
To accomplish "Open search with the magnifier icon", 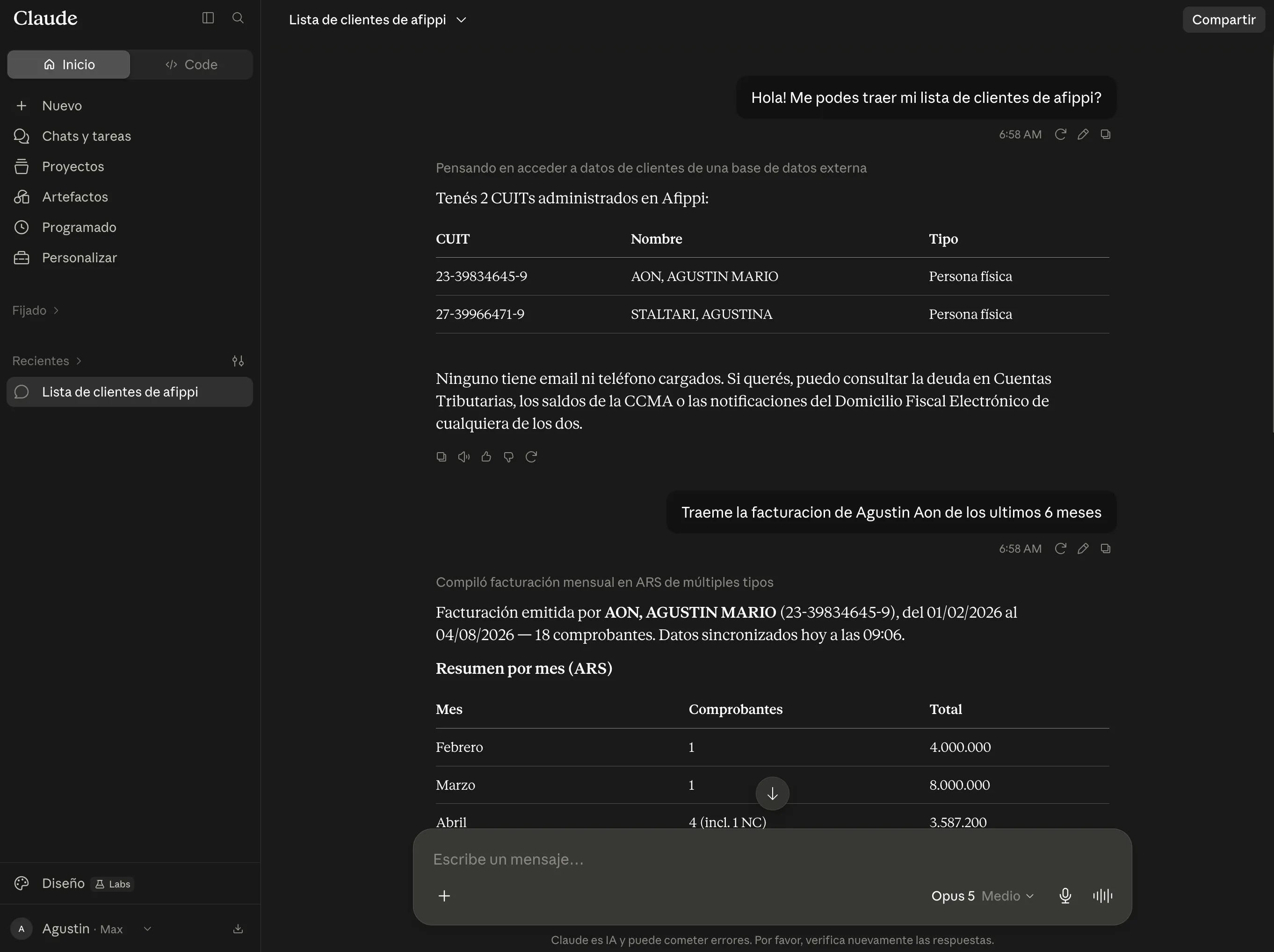I will (x=238, y=18).
